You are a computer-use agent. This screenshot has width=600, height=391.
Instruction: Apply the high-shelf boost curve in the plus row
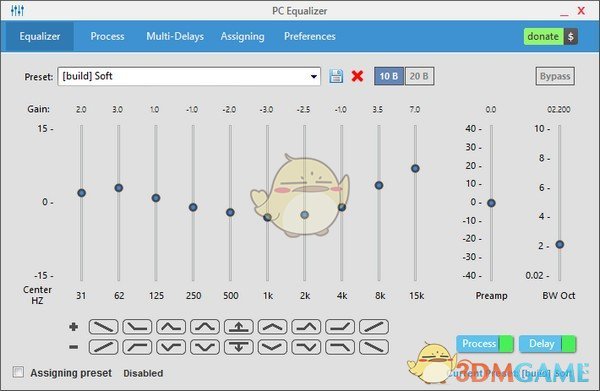pyautogui.click(x=340, y=327)
